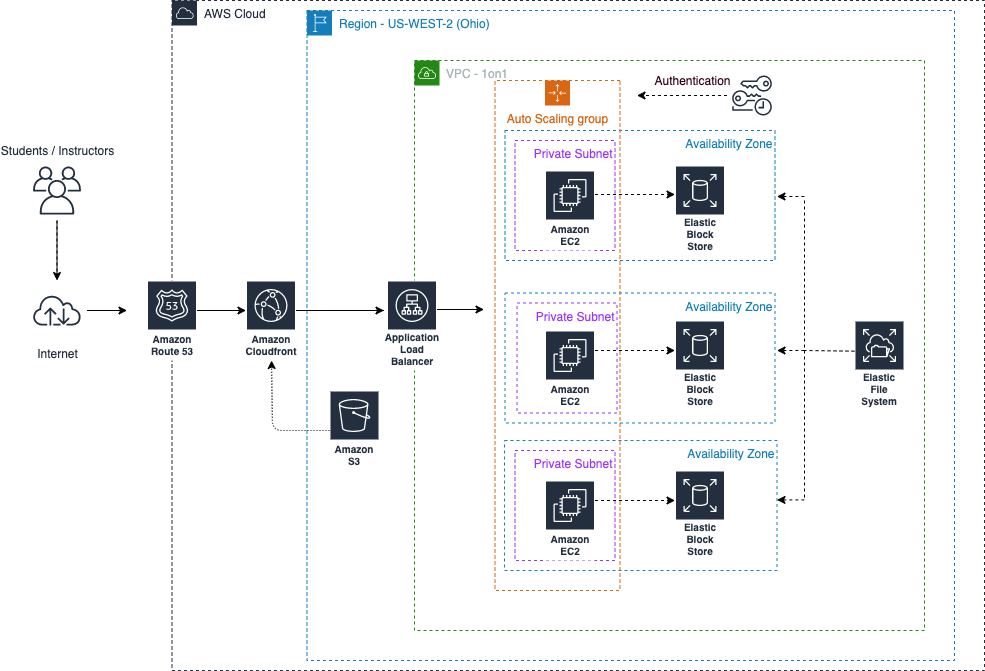Viewport: 985px width, 671px height.
Task: Click the 'Amazon S3' caption
Action: point(354,456)
